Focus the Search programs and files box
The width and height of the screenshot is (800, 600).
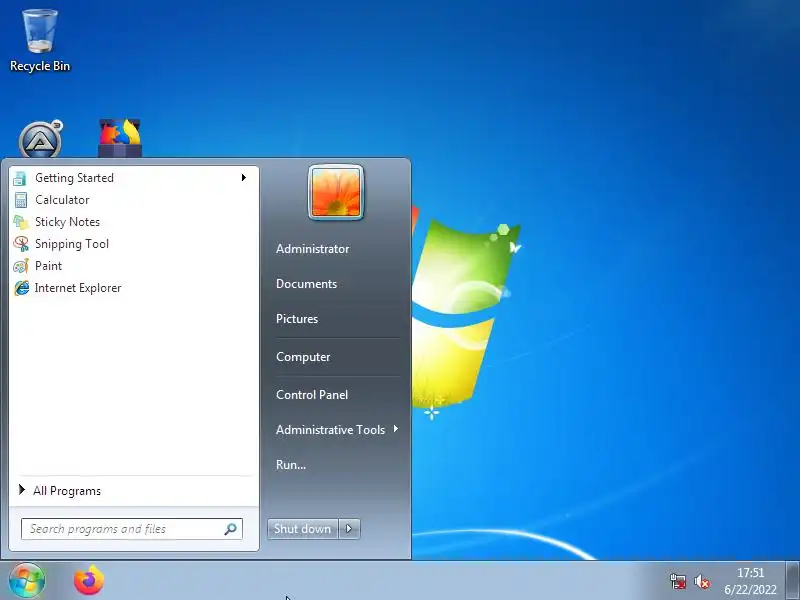coord(132,529)
